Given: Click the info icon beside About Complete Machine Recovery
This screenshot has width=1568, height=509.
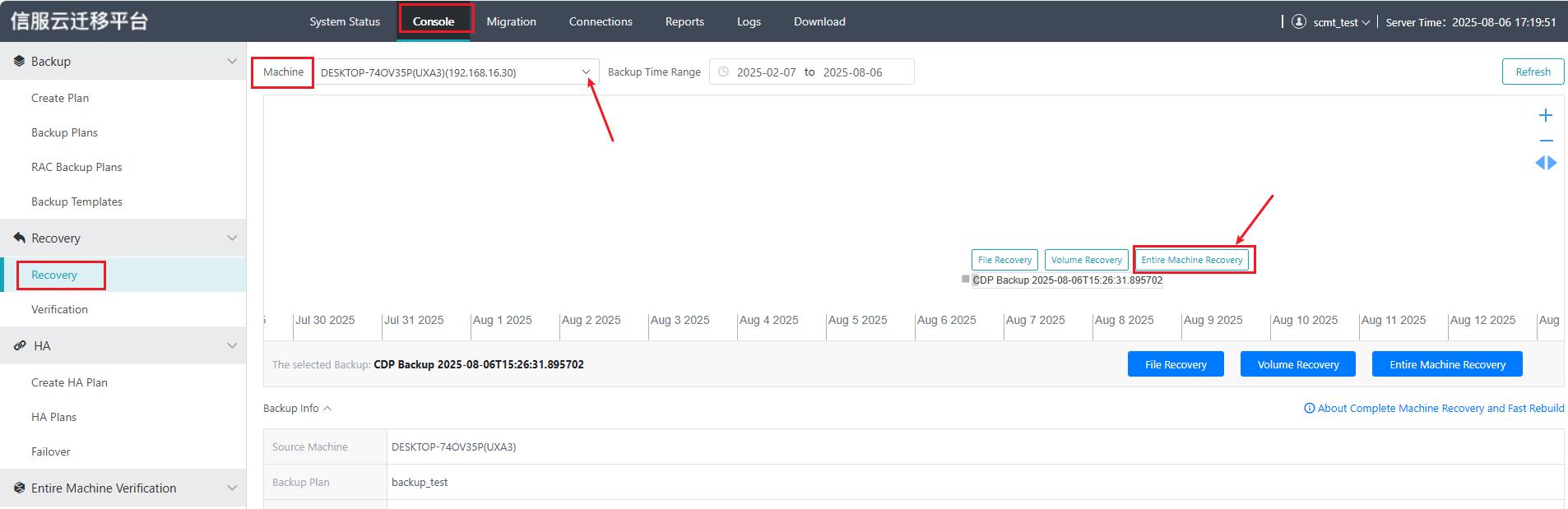Looking at the screenshot, I should pyautogui.click(x=1310, y=409).
